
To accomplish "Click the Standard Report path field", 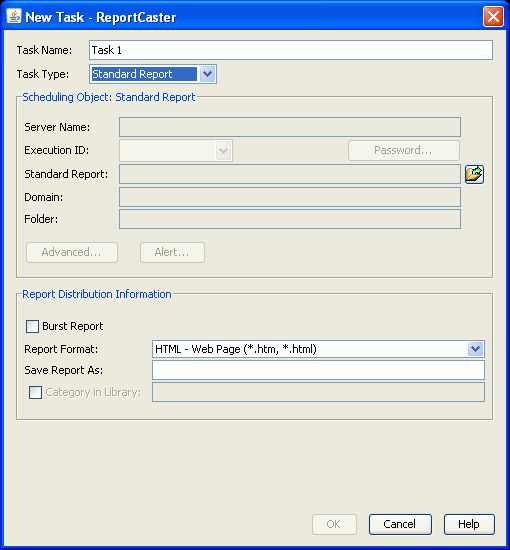I will coord(290,174).
